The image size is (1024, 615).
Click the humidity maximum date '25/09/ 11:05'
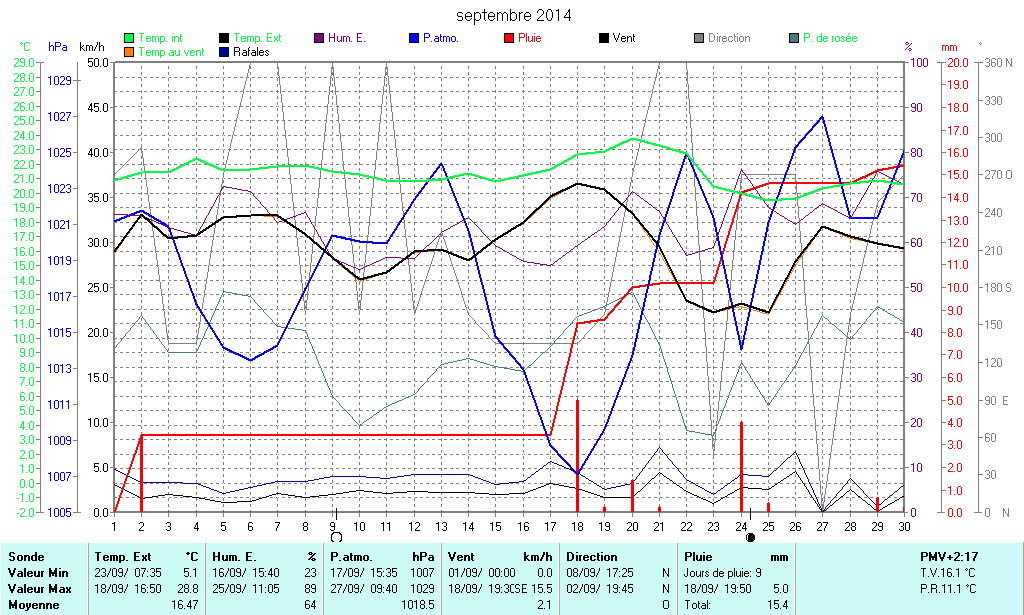click(x=246, y=589)
